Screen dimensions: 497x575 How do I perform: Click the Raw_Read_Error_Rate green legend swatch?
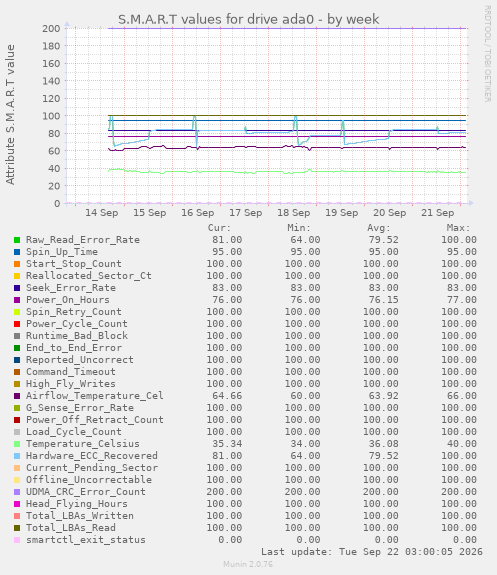pos(17,240)
